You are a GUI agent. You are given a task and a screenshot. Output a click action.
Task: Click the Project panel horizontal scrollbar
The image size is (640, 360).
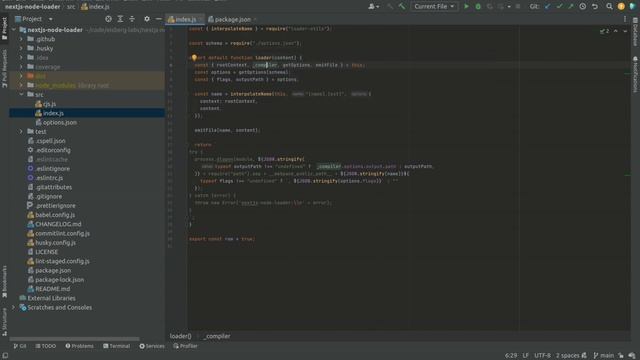(x=74, y=339)
